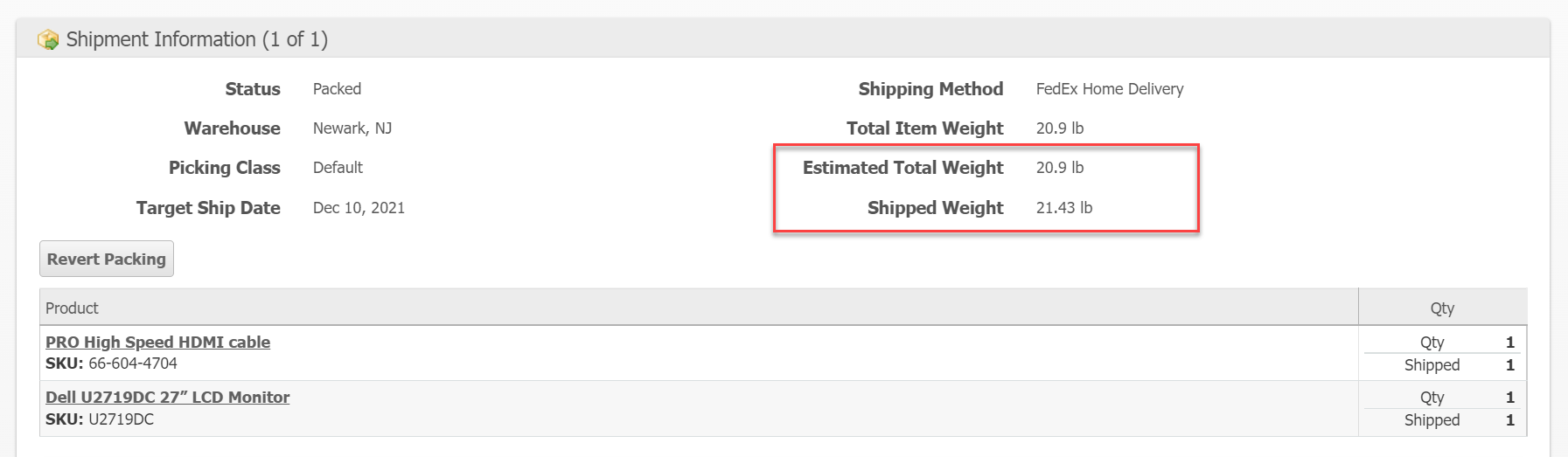
Task: Select the Packed status value
Action: coord(337,89)
